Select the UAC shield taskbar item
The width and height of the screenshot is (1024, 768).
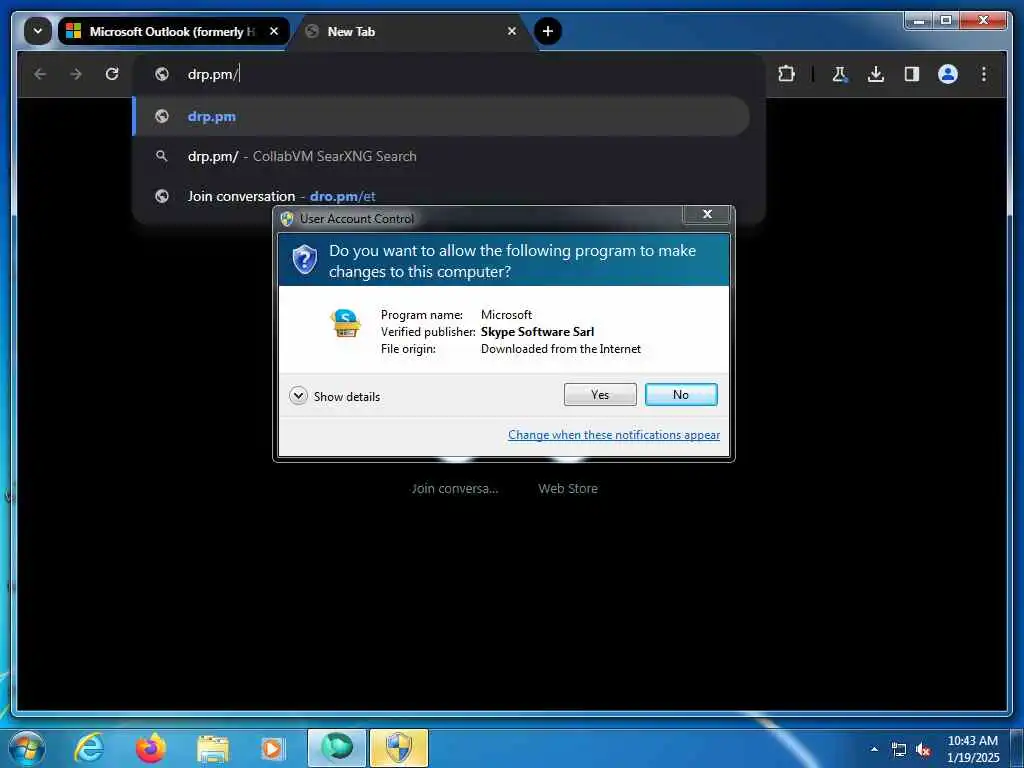tap(399, 748)
